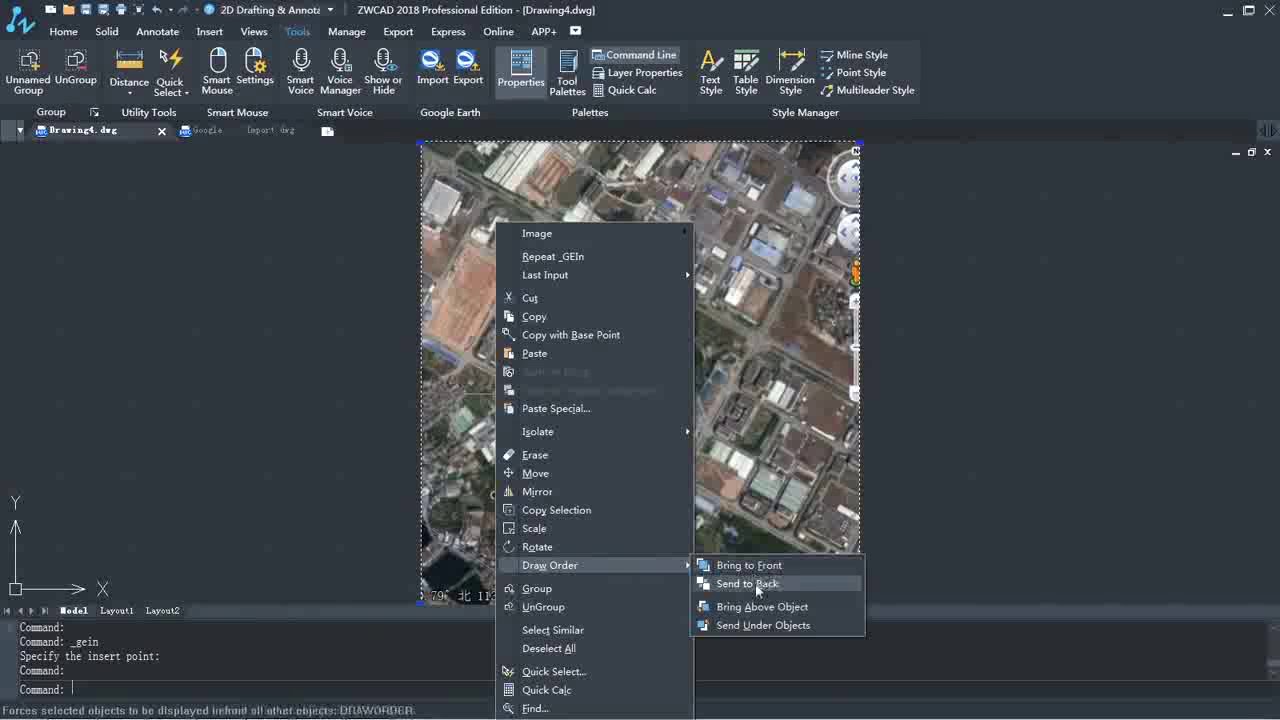Expand the Isolate submenu

click(x=594, y=432)
